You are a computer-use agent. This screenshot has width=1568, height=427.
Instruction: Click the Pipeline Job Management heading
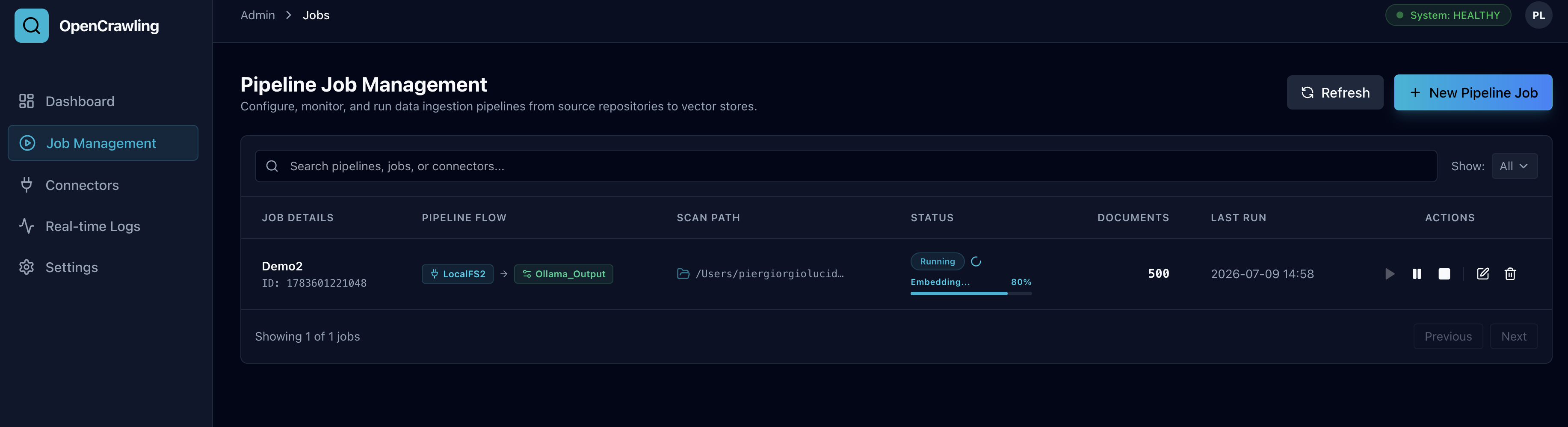pos(364,85)
